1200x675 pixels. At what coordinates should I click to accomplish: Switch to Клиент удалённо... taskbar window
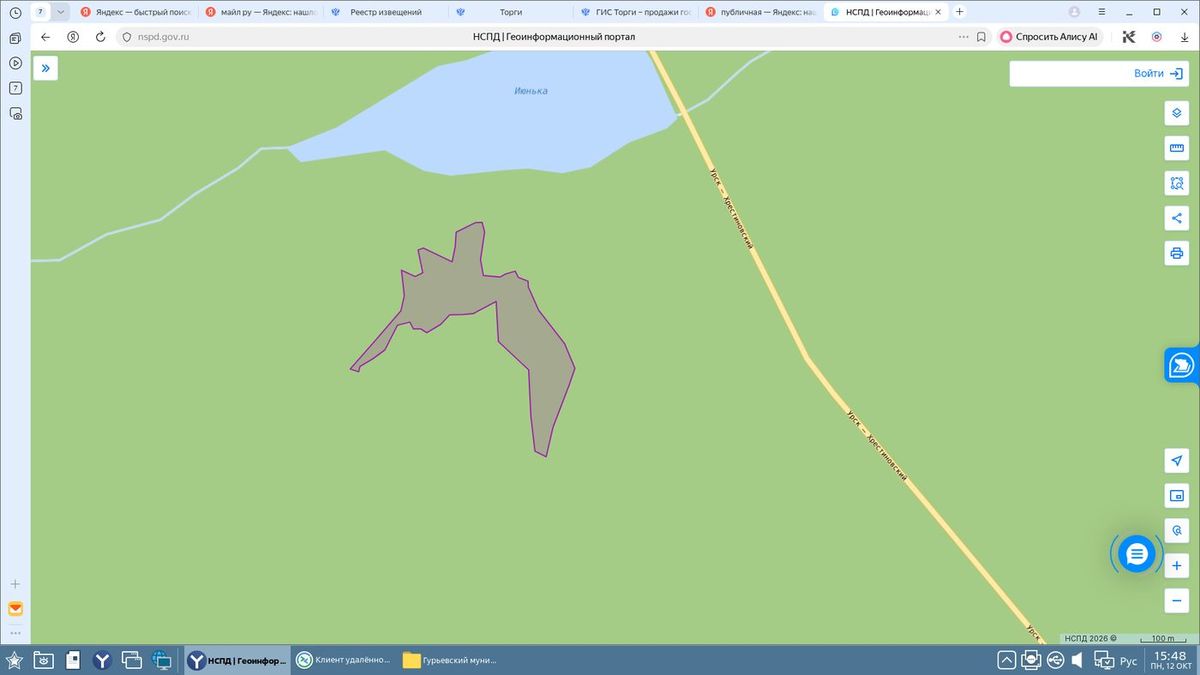pos(342,660)
